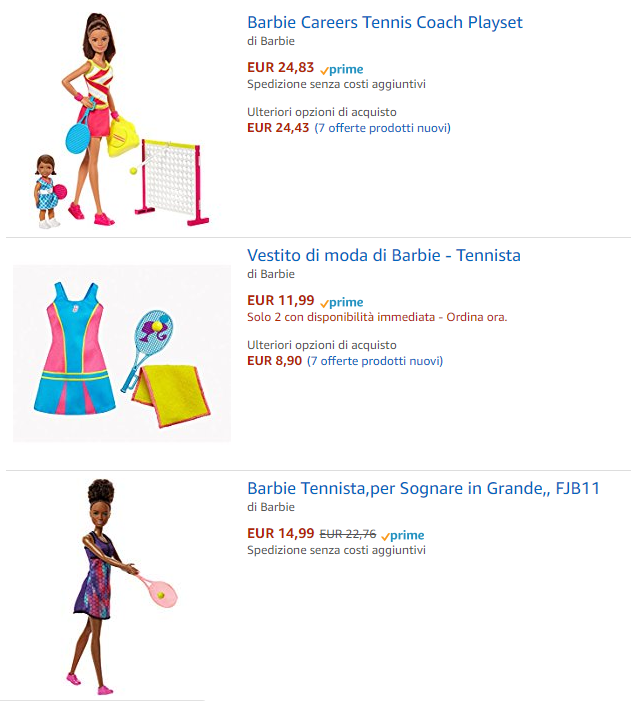
Task: View 7 offerte prodotti nuovi for Tennista dress
Action: tap(375, 361)
